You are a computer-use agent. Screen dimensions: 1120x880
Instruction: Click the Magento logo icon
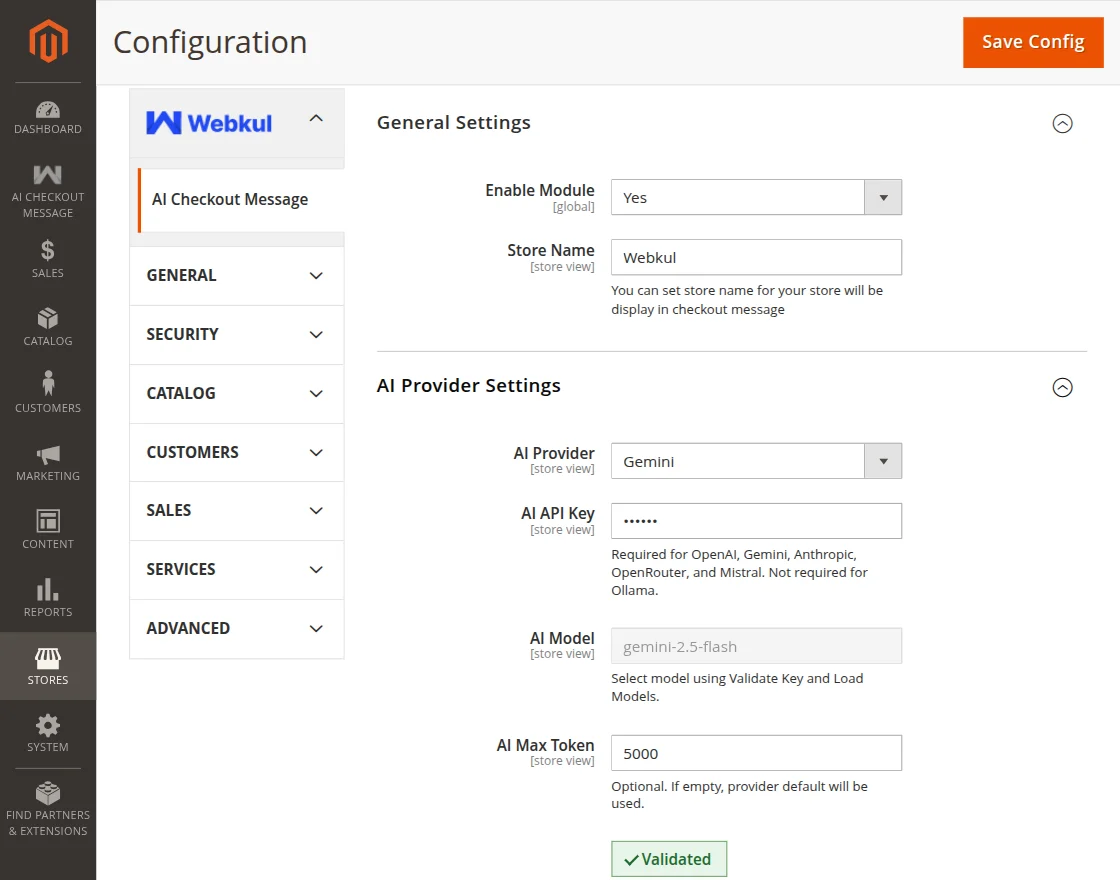48,41
